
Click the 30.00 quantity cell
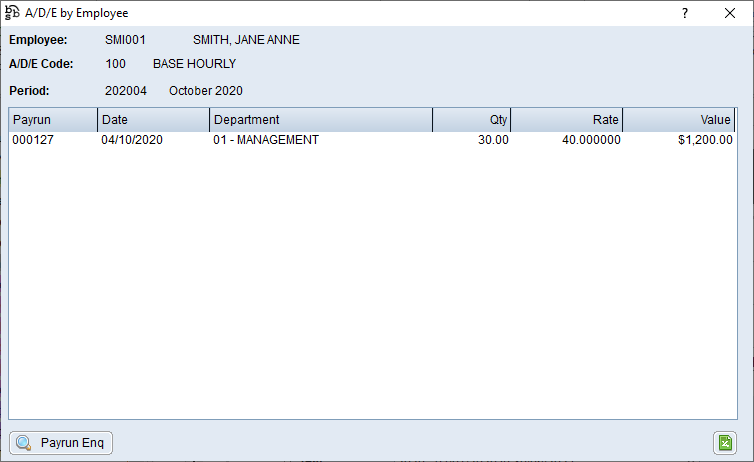[x=493, y=140]
